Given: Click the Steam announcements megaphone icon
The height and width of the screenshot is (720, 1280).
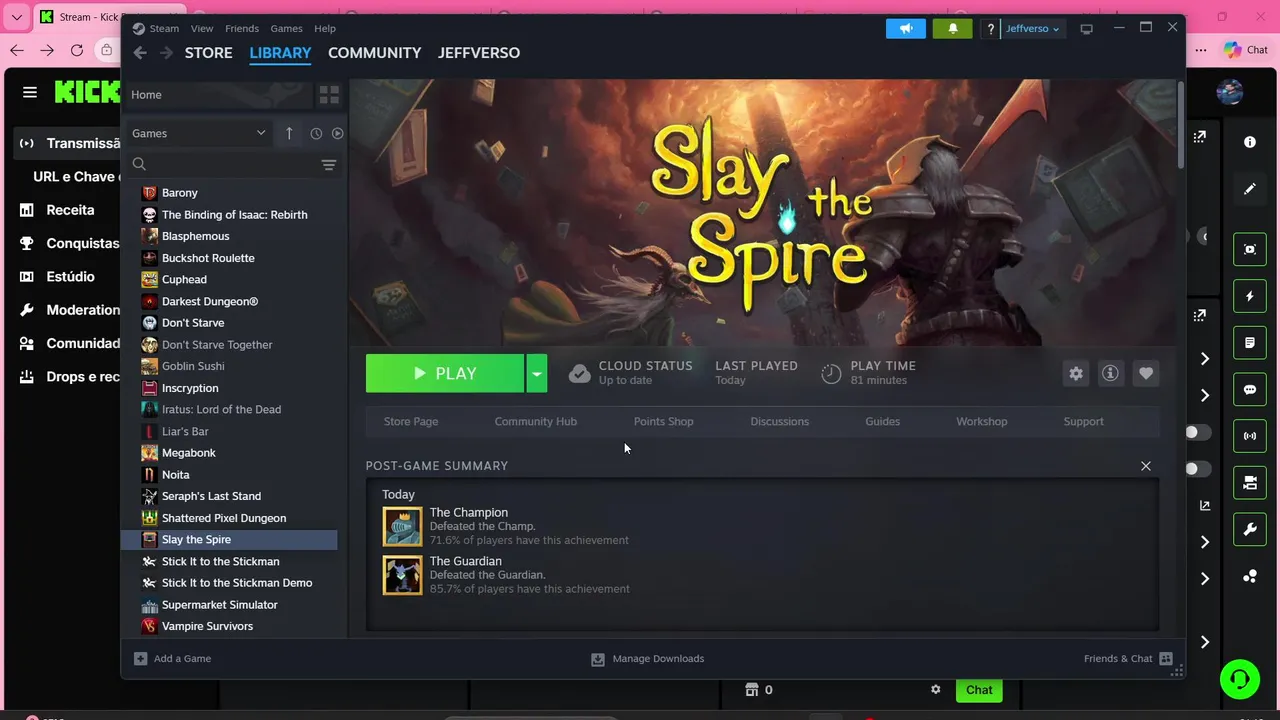Looking at the screenshot, I should (x=906, y=28).
